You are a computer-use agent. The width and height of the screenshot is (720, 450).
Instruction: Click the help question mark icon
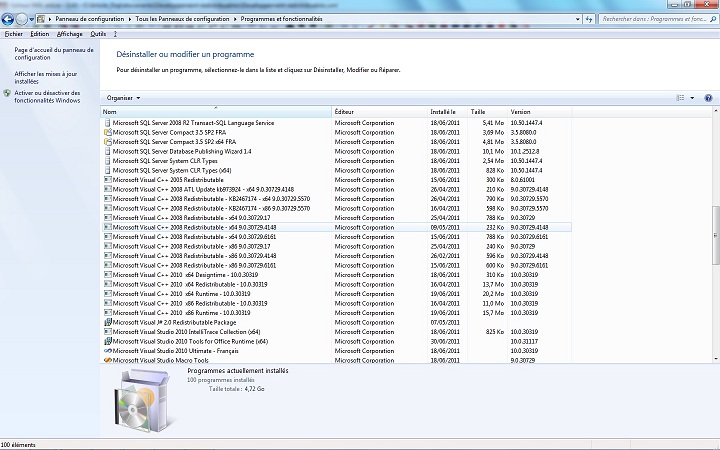pyautogui.click(x=708, y=98)
